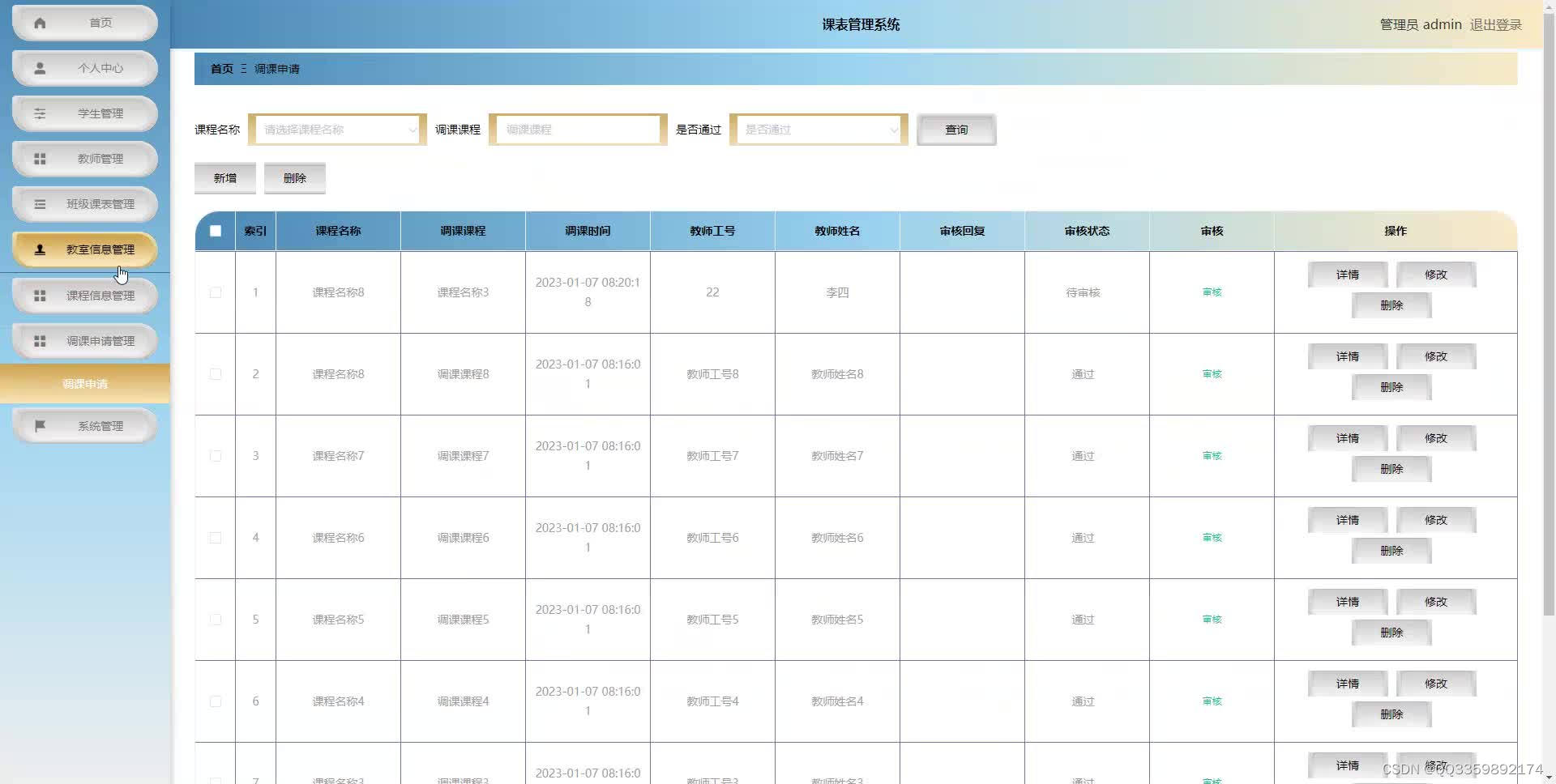
Task: Collapse the 调课申请管理 menu
Action: (85, 341)
